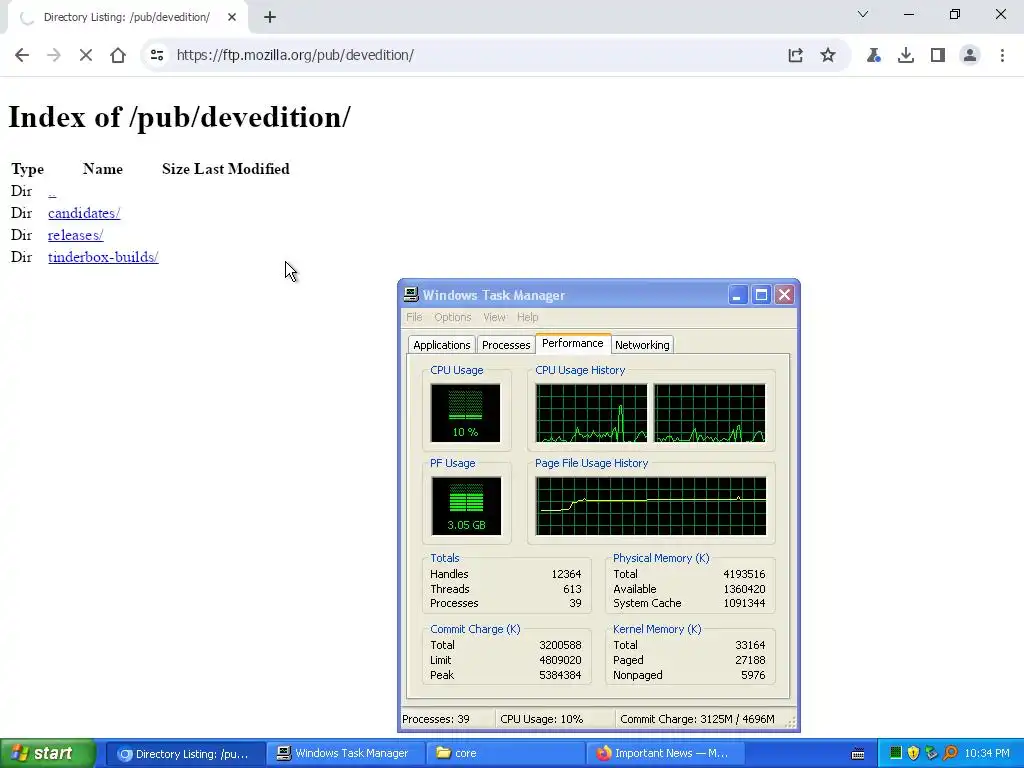Click Physical Memory Available 1360420
1024x768 pixels.
tap(744, 589)
